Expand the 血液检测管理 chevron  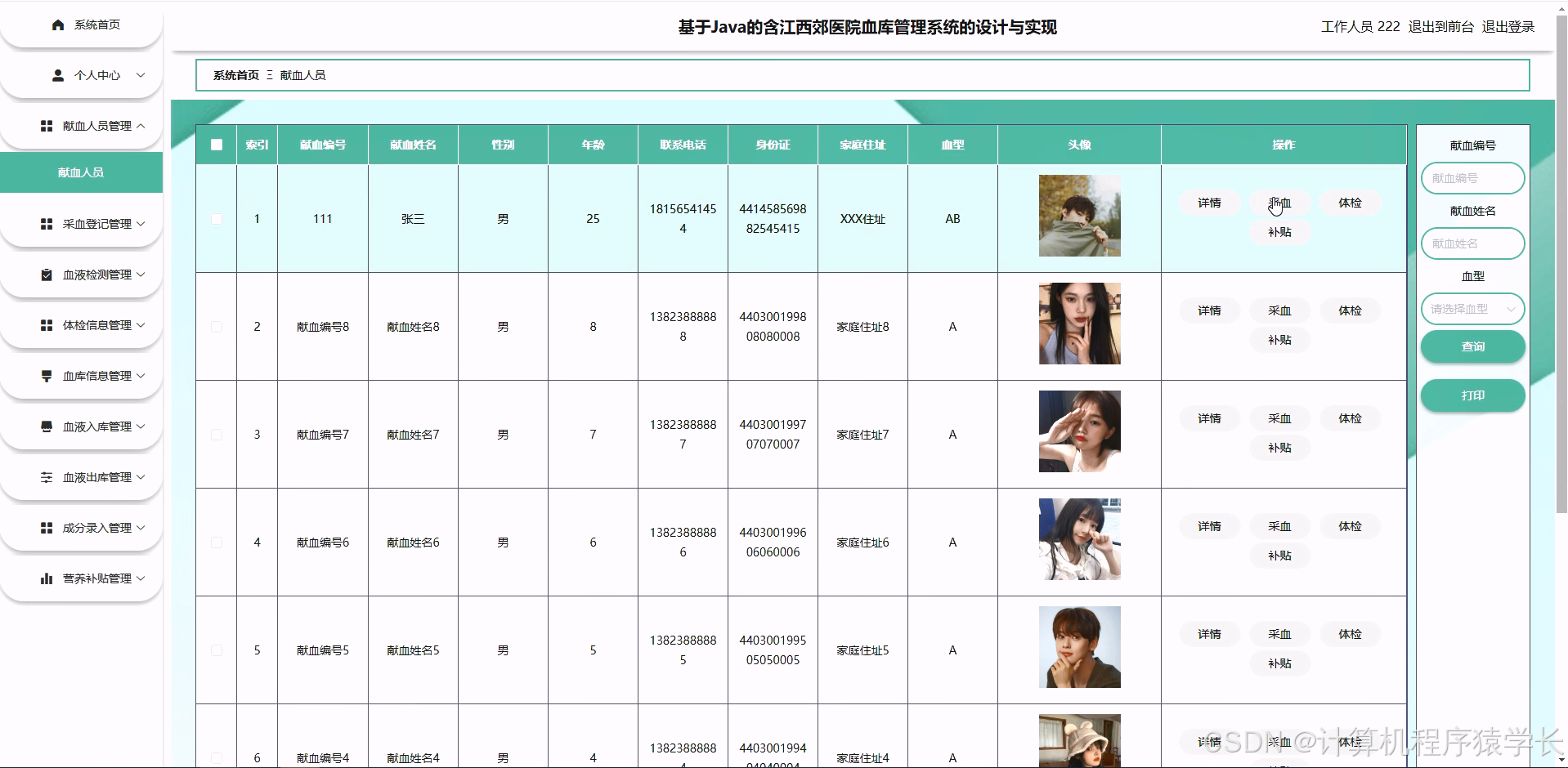tap(141, 275)
